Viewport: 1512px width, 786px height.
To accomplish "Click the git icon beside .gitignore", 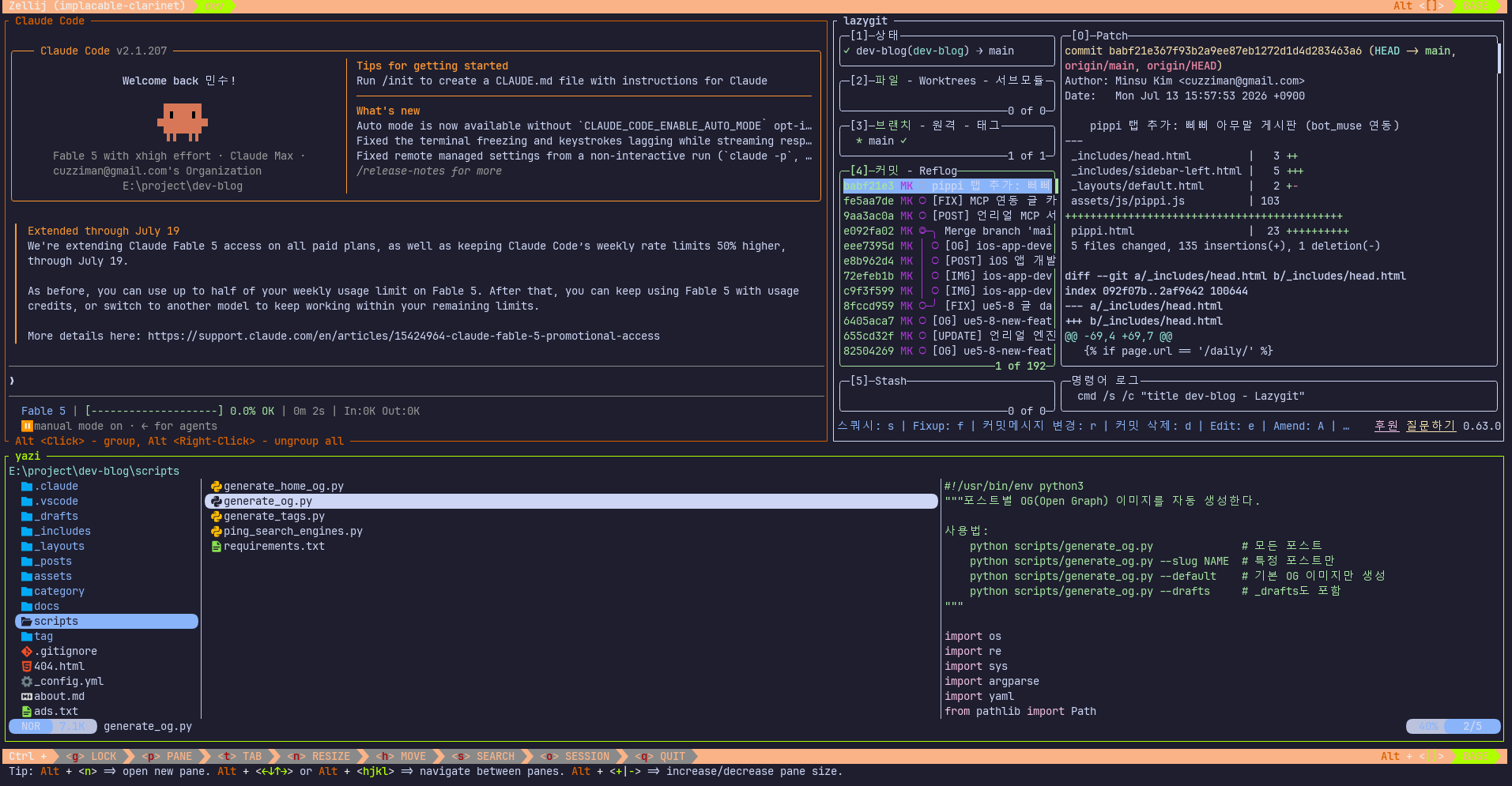I will point(27,652).
